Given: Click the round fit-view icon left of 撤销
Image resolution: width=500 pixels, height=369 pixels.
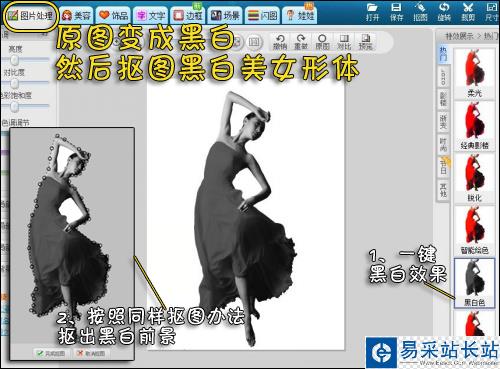Looking at the screenshot, I should coord(254,42).
